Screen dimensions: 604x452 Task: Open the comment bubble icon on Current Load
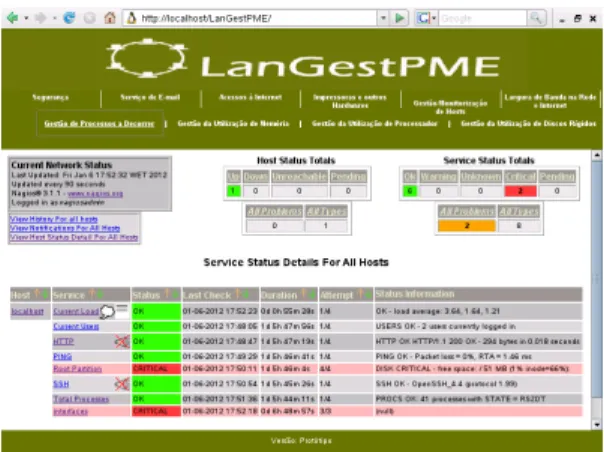point(107,311)
